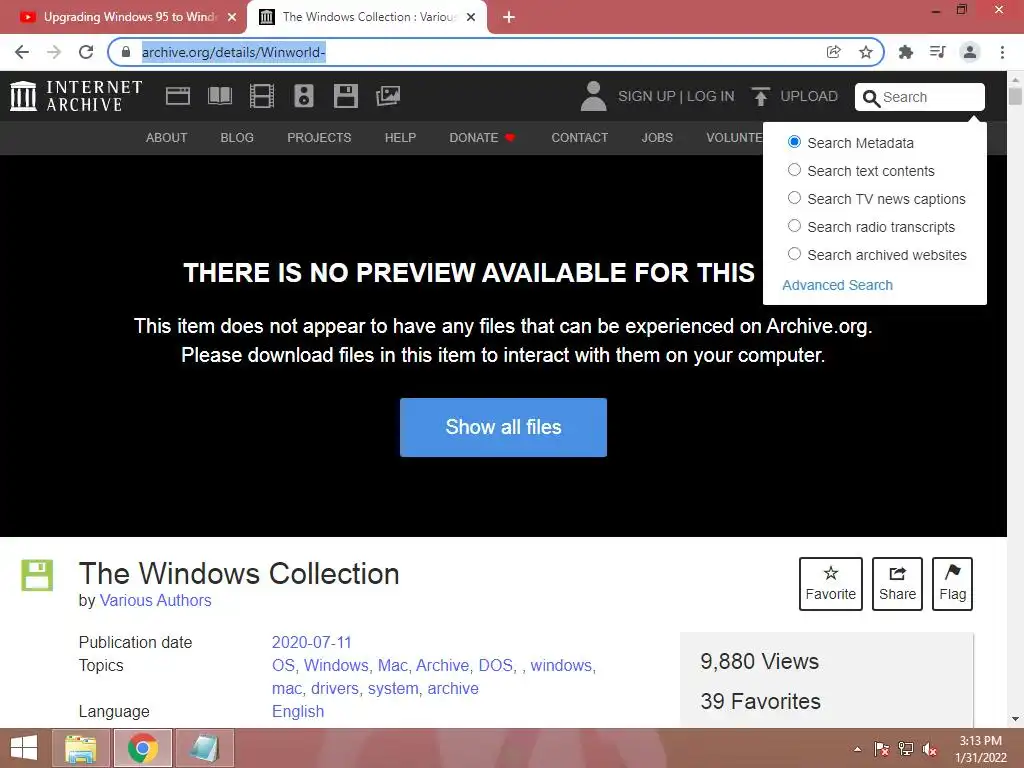The height and width of the screenshot is (768, 1024).
Task: Open the Internet Archive home logo
Action: pos(76,96)
